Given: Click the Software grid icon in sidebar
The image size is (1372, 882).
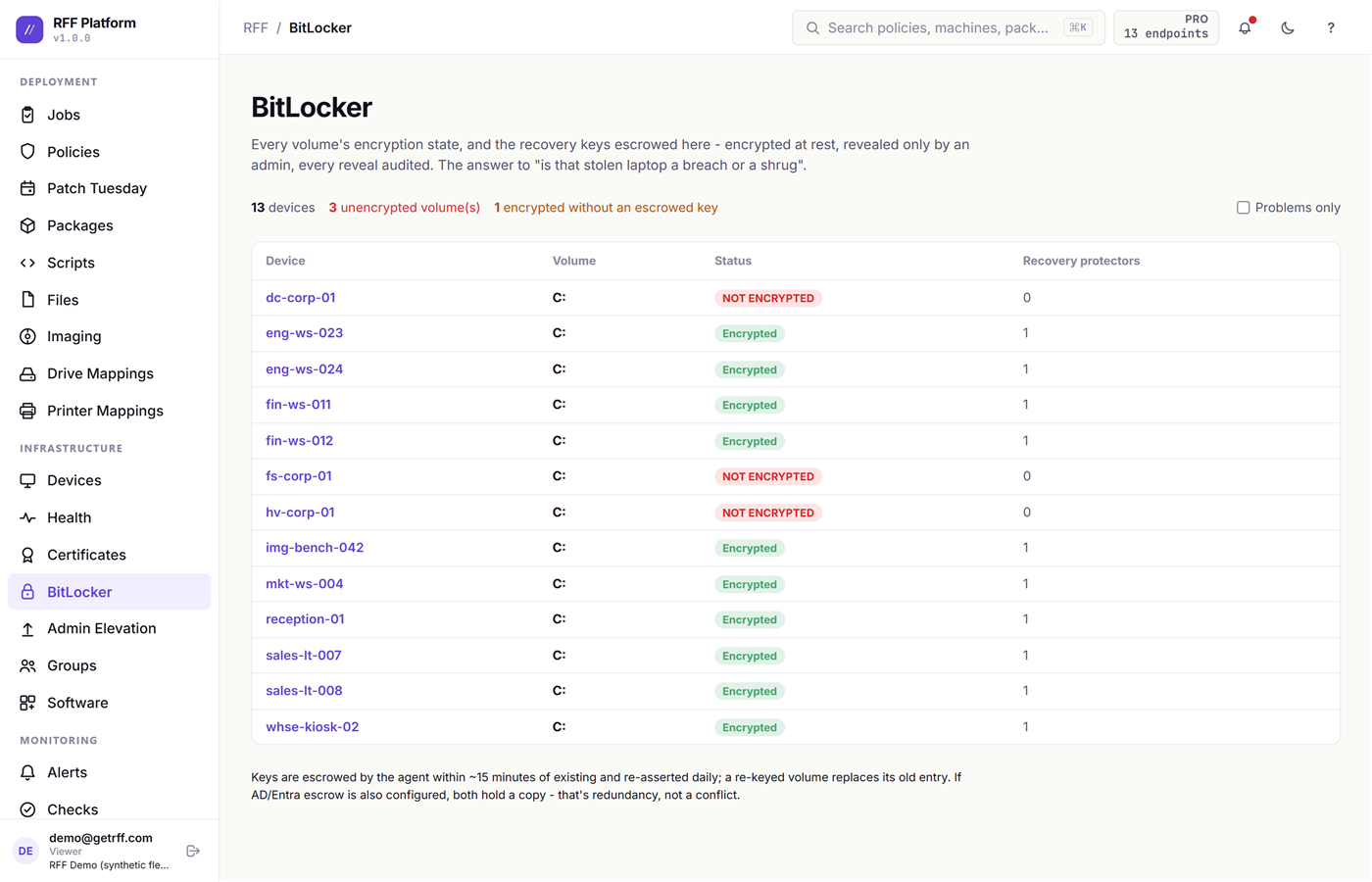Looking at the screenshot, I should point(27,703).
